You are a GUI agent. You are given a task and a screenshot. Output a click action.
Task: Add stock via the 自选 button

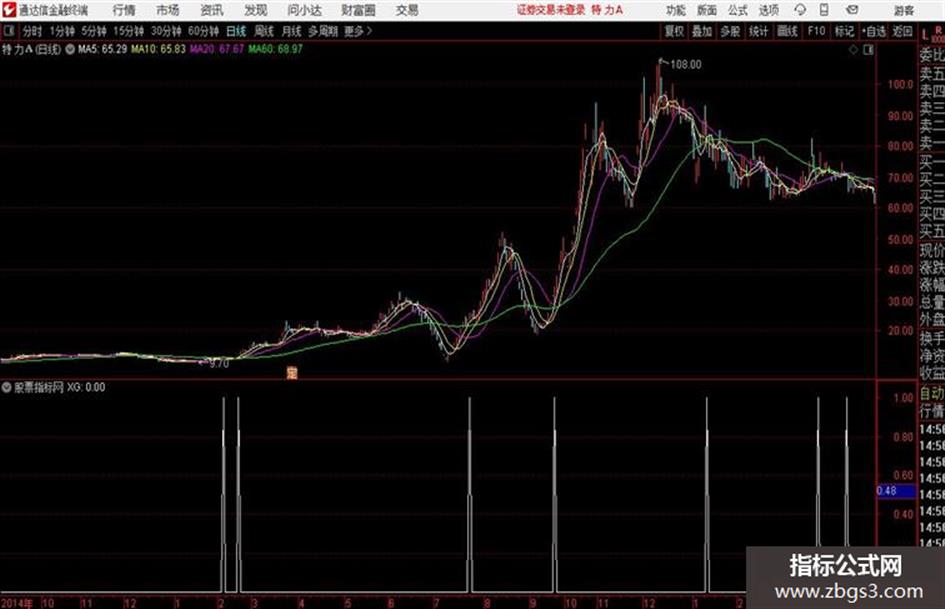(x=874, y=31)
